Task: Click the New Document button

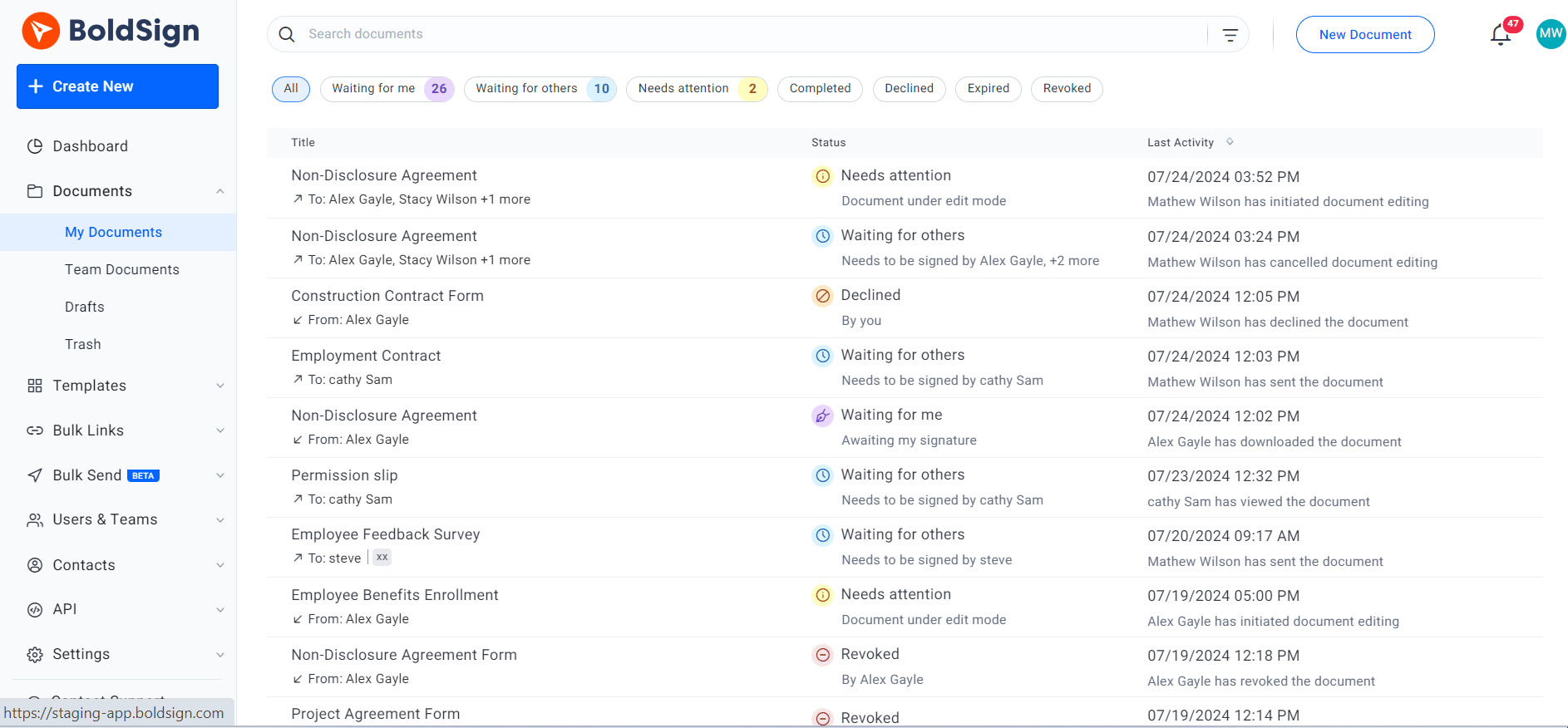Action: 1365,35
